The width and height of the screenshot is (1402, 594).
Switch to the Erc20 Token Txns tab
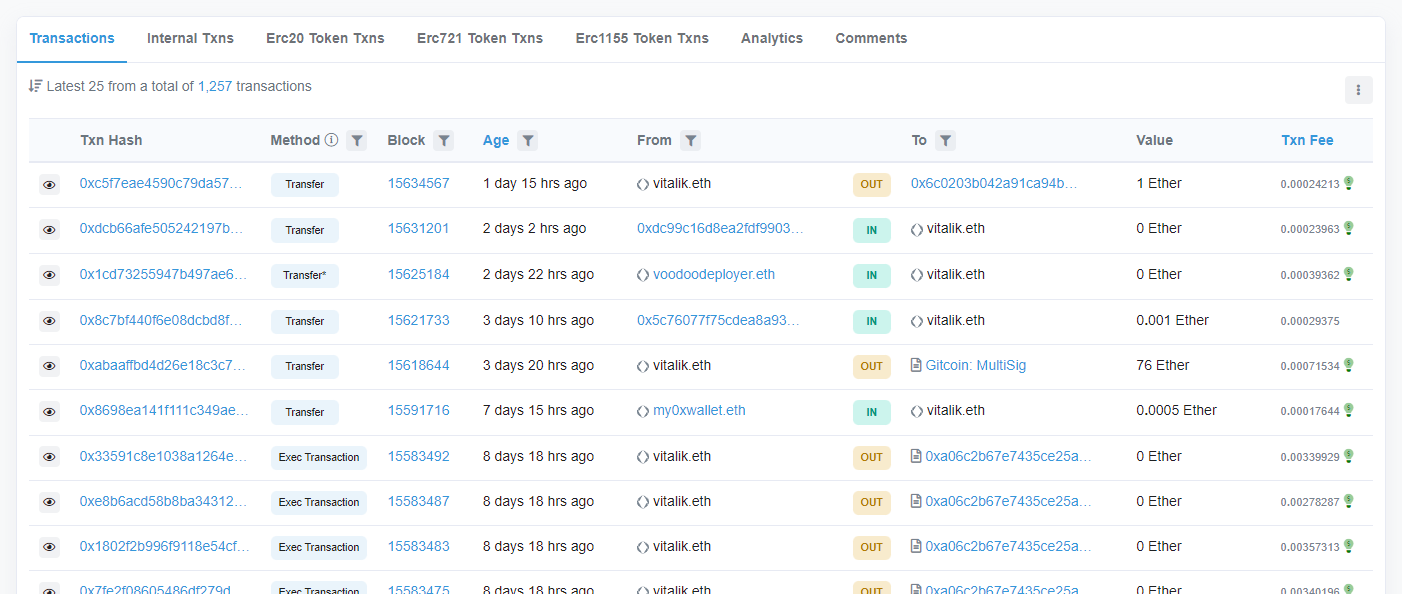pos(325,38)
